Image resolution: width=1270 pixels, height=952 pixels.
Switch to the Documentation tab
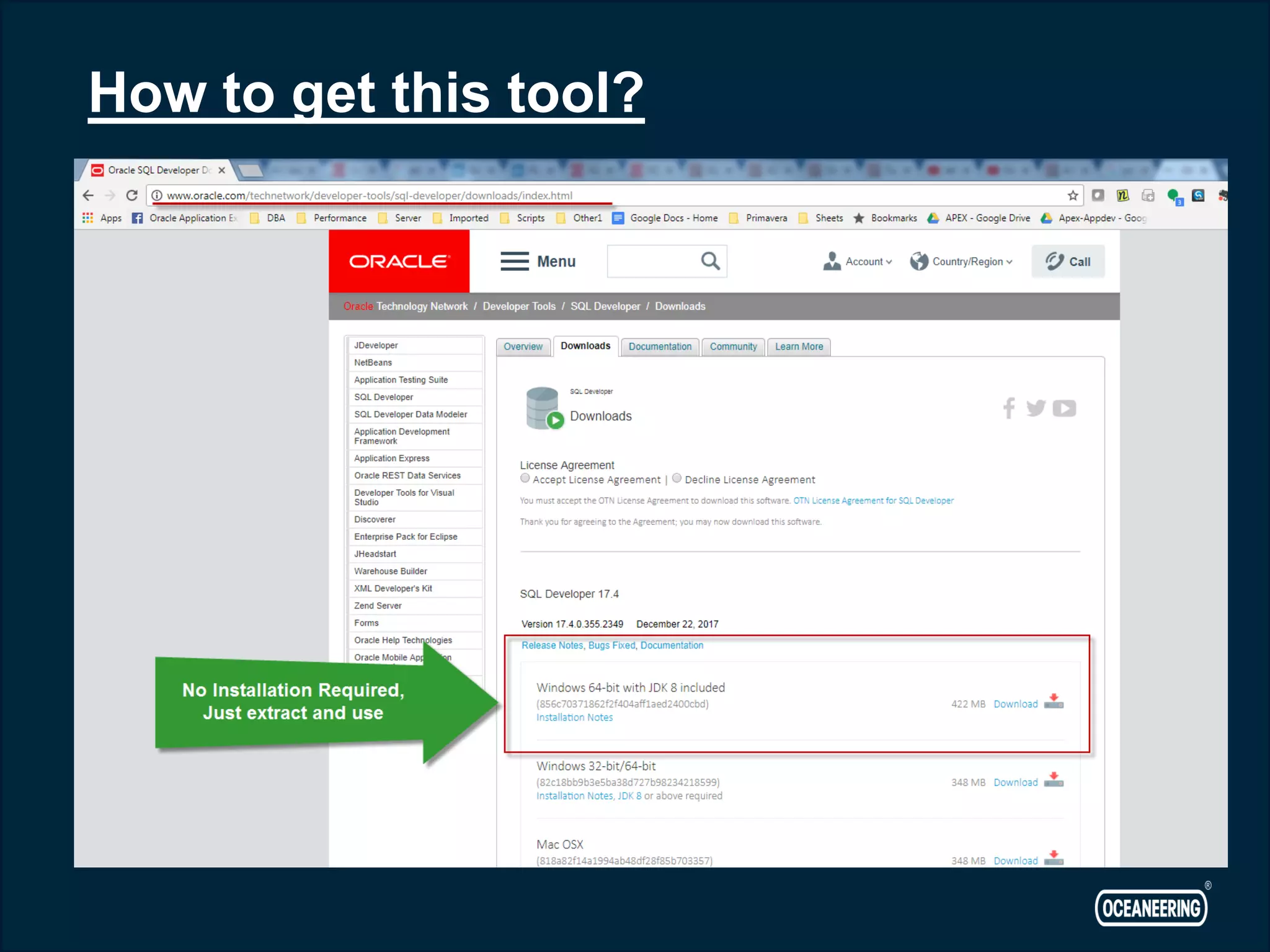pyautogui.click(x=660, y=346)
